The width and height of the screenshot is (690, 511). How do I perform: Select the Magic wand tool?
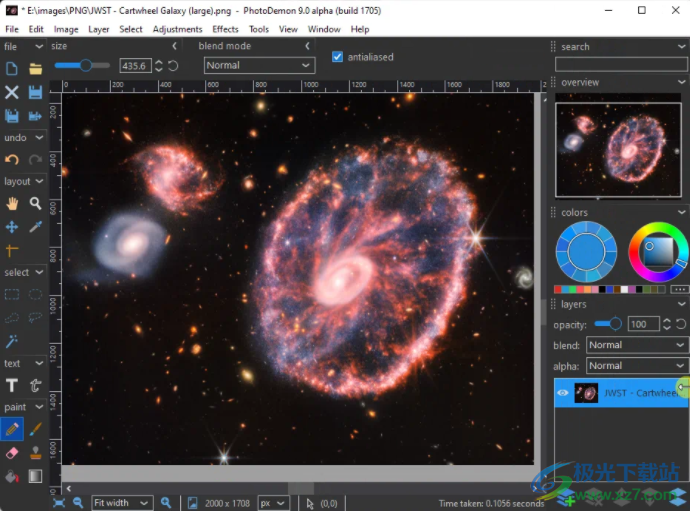(12, 341)
